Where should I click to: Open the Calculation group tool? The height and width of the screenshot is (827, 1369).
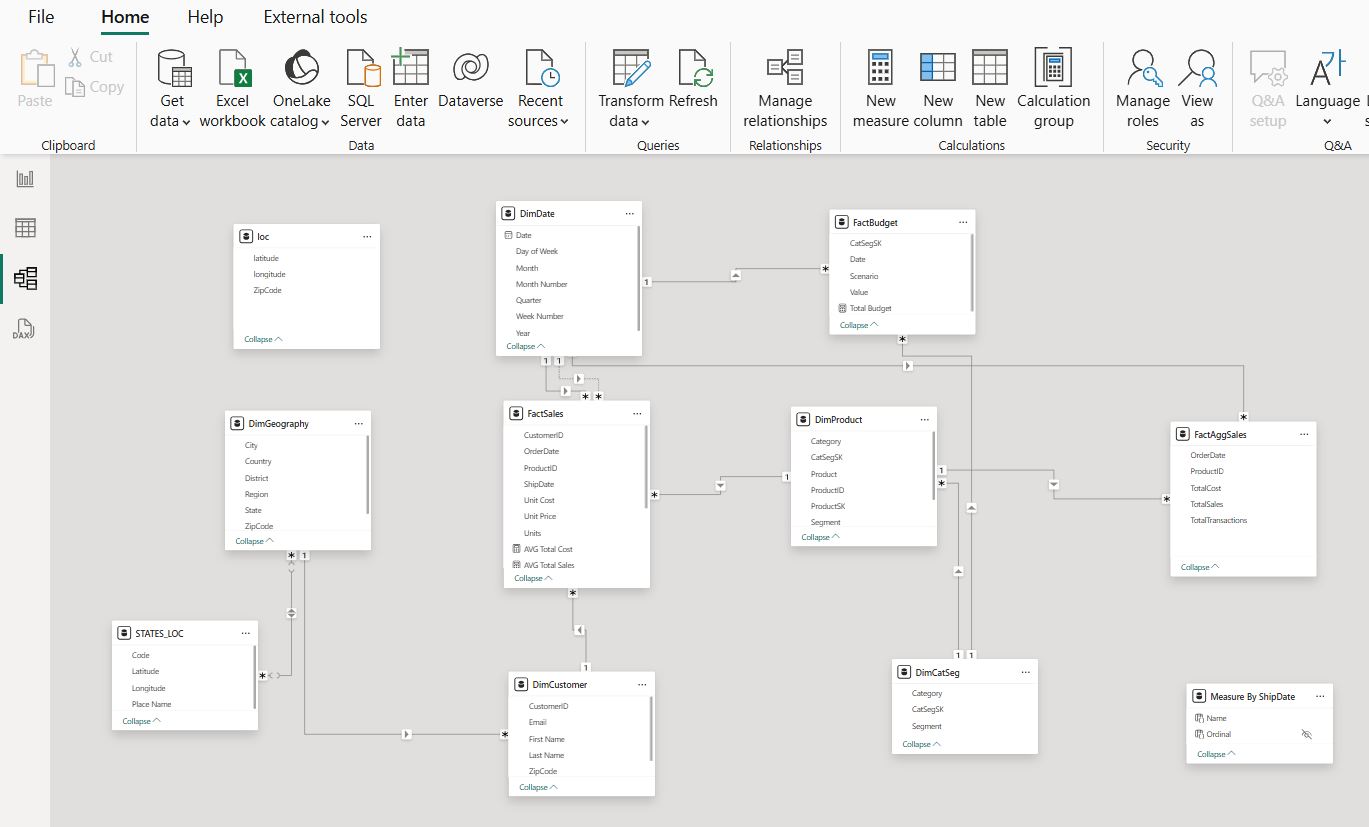(x=1053, y=85)
